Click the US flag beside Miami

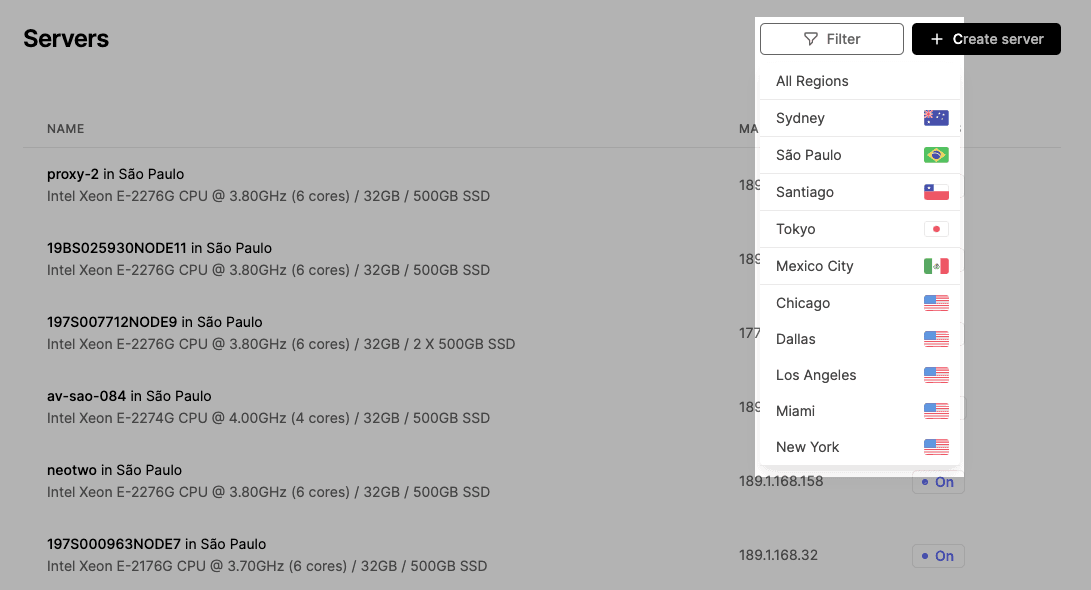[x=936, y=410]
